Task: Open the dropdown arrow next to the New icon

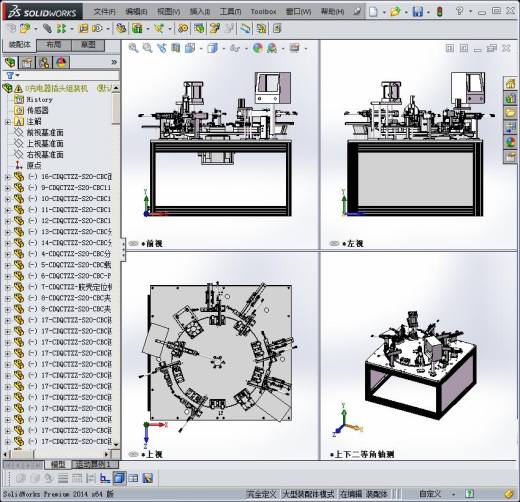Action: pos(384,12)
